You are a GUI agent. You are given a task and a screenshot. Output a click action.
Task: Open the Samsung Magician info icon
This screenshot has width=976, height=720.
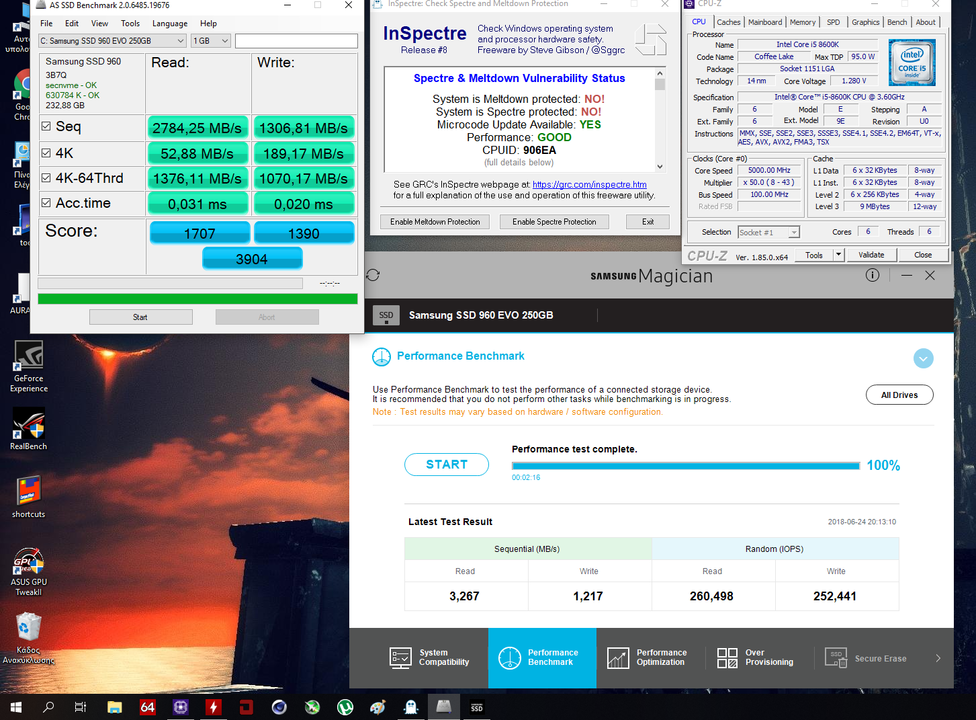point(873,275)
